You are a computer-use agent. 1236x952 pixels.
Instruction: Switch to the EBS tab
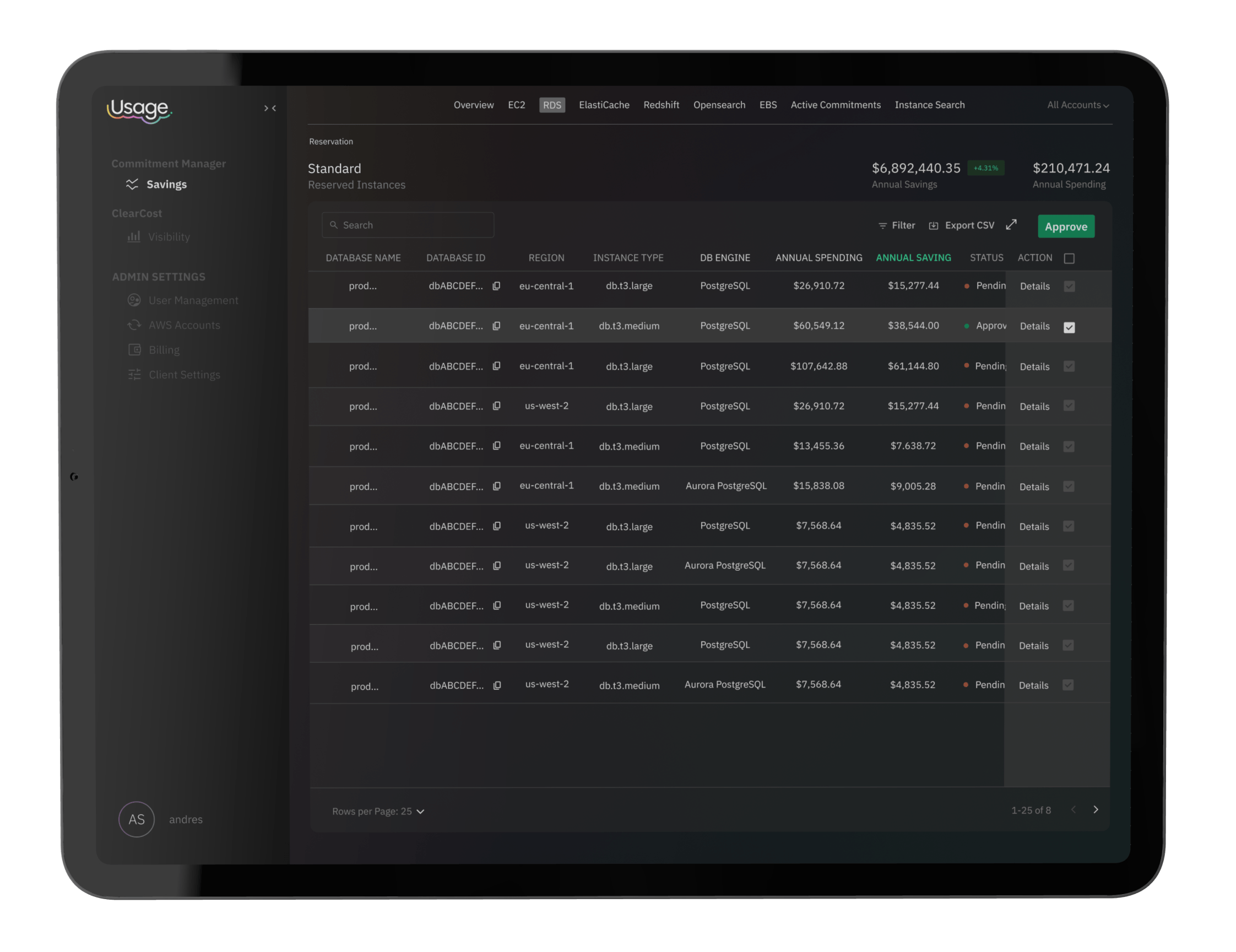tap(767, 105)
